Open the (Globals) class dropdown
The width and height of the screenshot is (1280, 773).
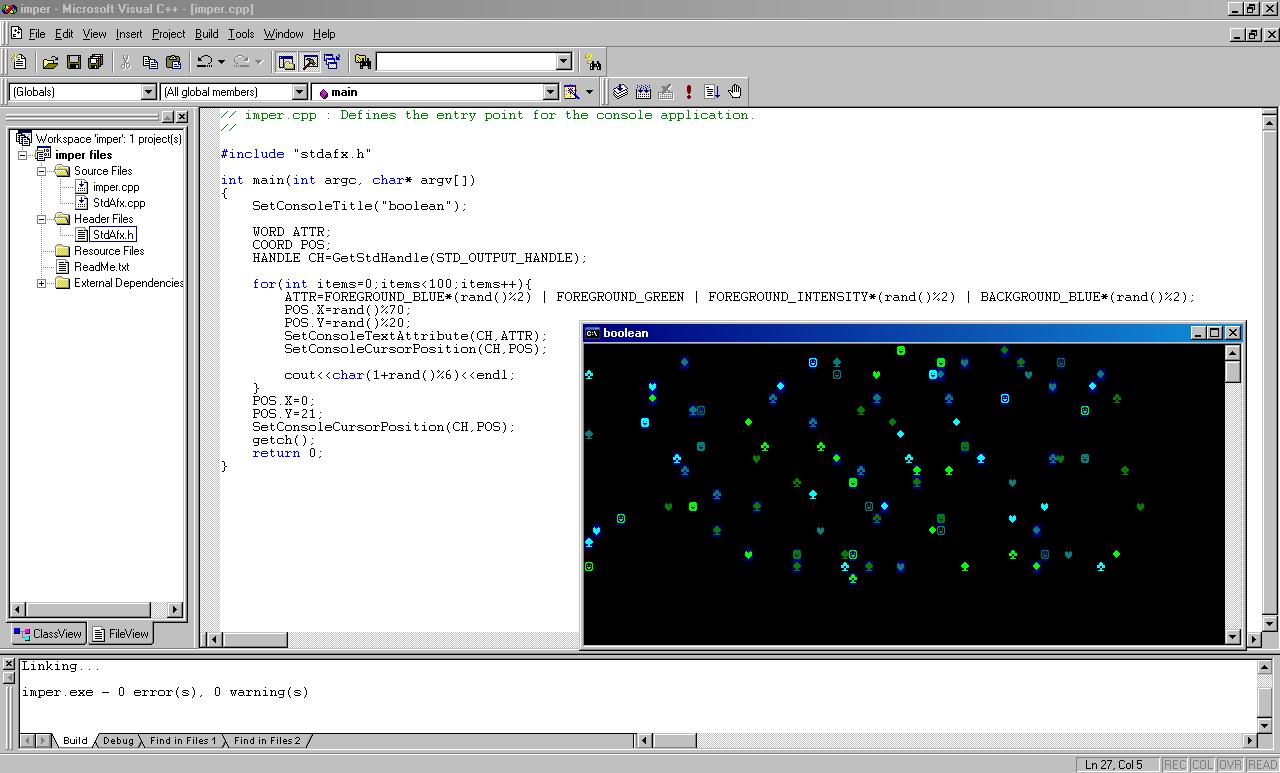148,92
